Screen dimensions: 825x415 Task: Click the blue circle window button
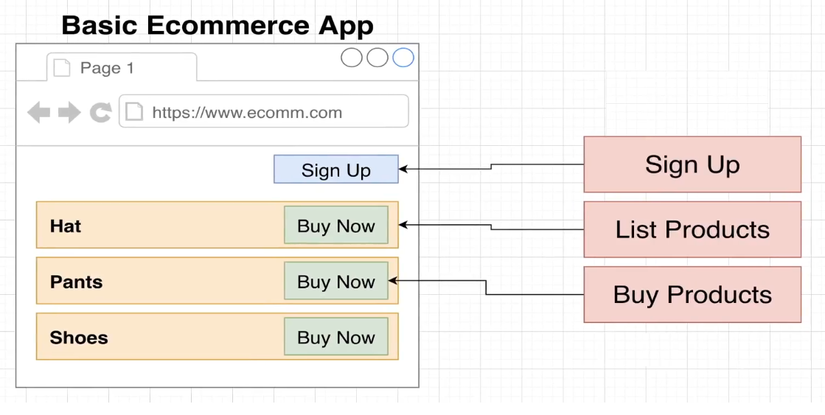pos(403,58)
